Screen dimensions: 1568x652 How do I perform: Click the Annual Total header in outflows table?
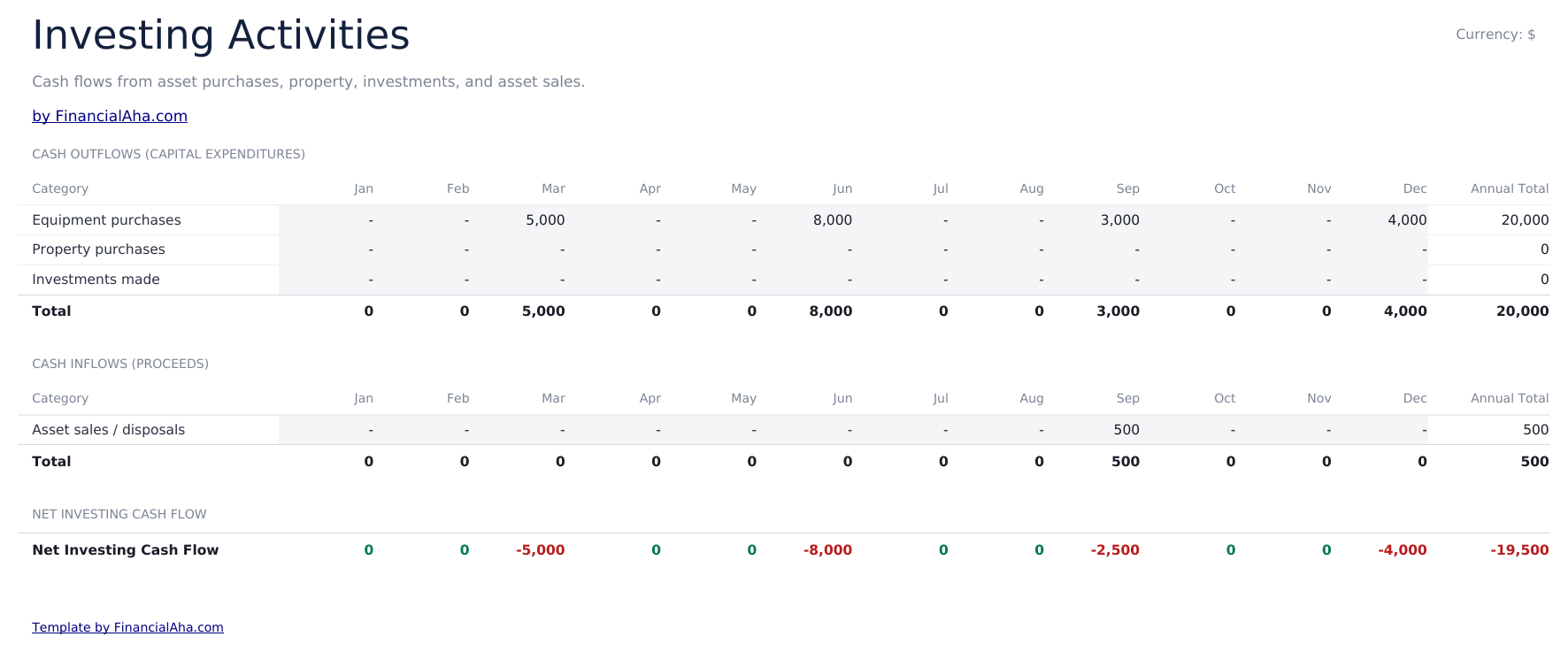[x=1510, y=188]
